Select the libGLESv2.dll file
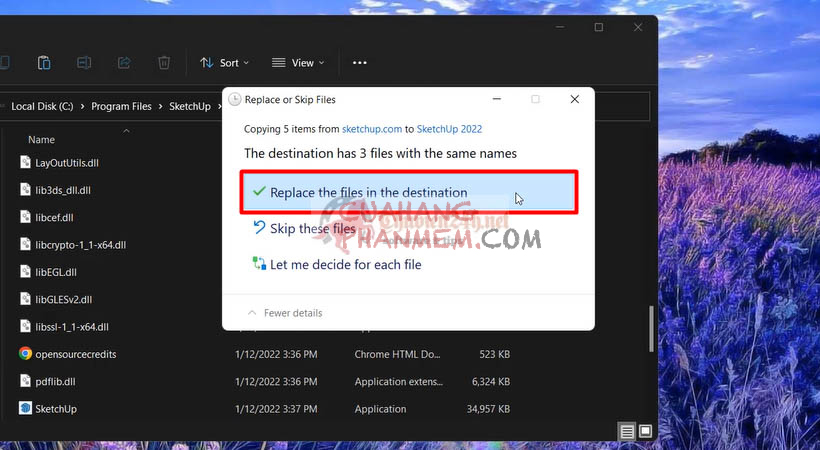The width and height of the screenshot is (820, 450). pos(63,299)
